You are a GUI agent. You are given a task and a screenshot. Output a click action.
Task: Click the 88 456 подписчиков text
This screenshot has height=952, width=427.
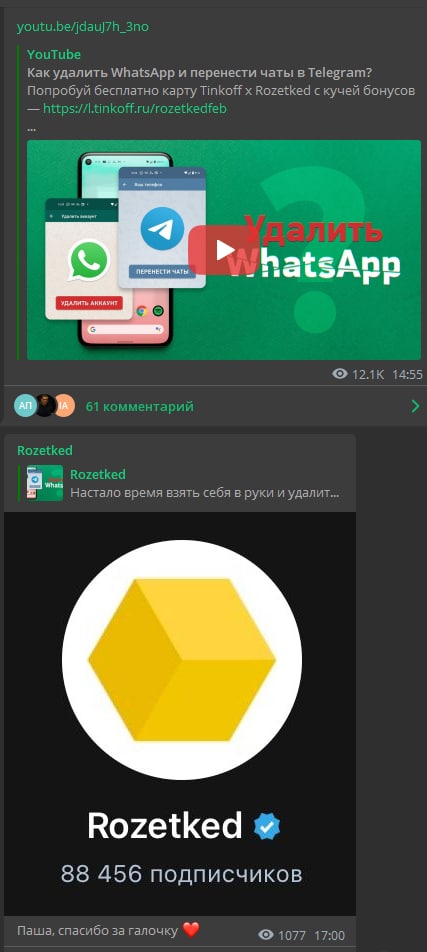tap(181, 874)
